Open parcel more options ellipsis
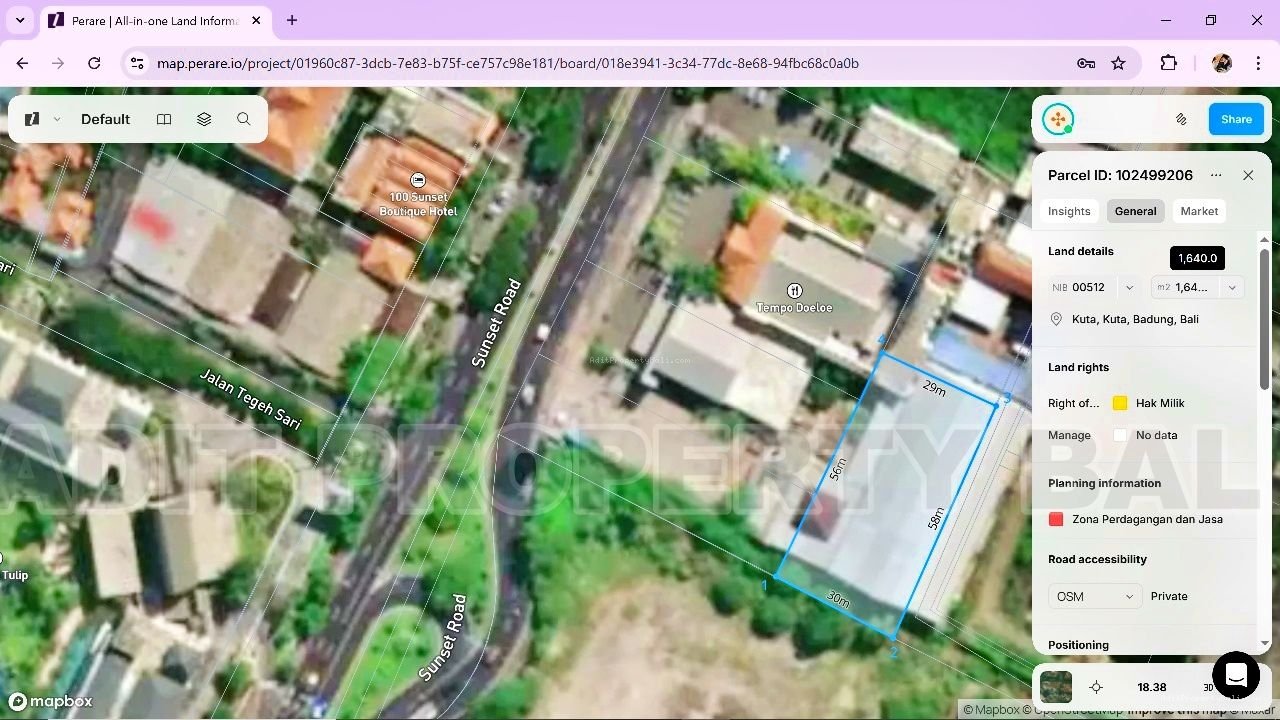1280x720 pixels. pyautogui.click(x=1216, y=175)
